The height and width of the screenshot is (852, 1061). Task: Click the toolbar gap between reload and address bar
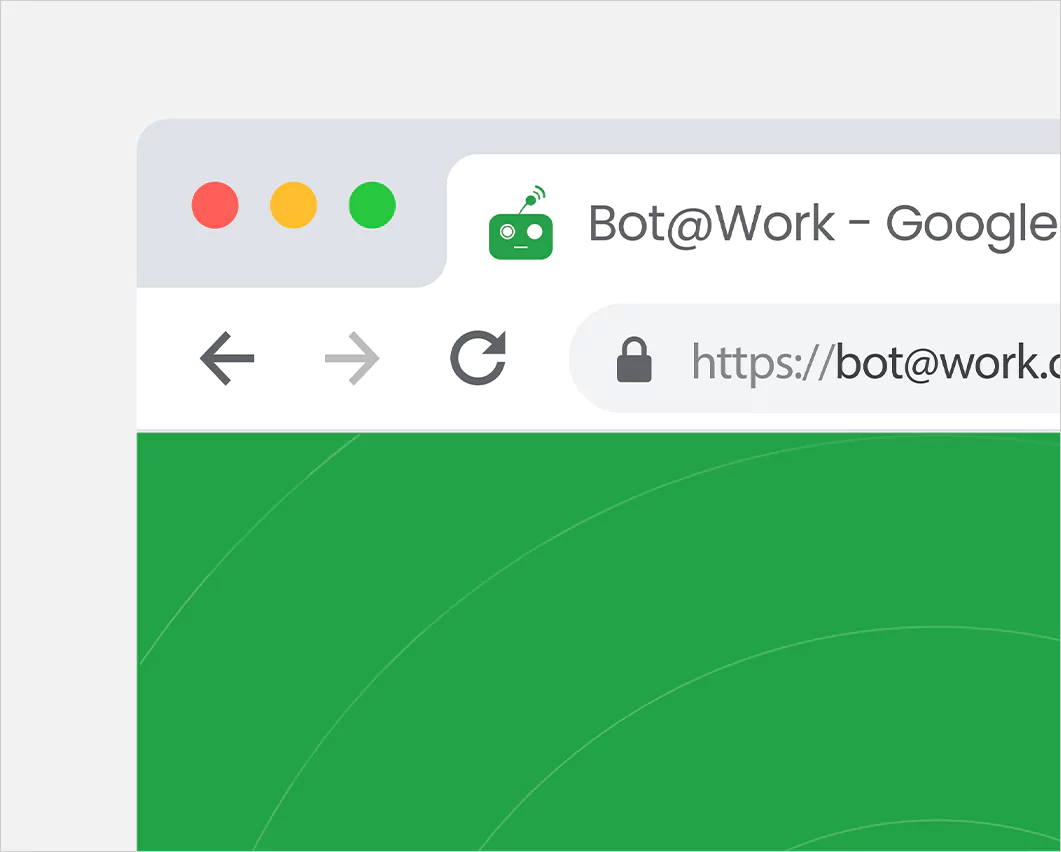pos(538,359)
